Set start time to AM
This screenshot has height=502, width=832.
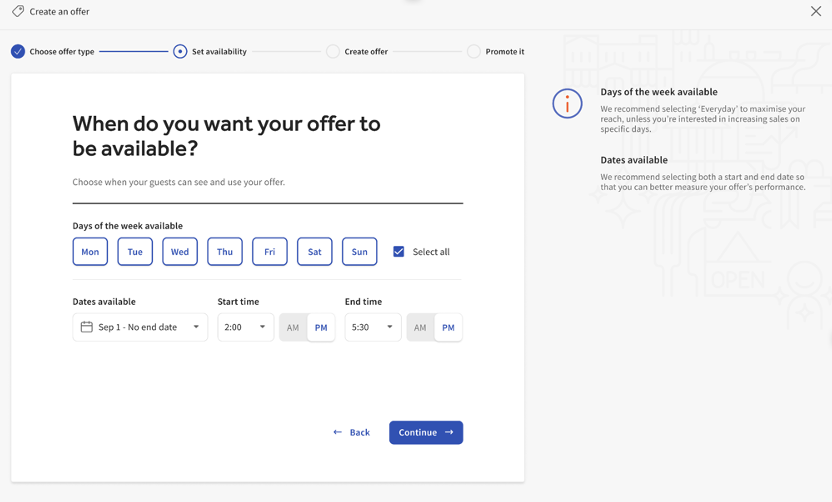tap(293, 327)
